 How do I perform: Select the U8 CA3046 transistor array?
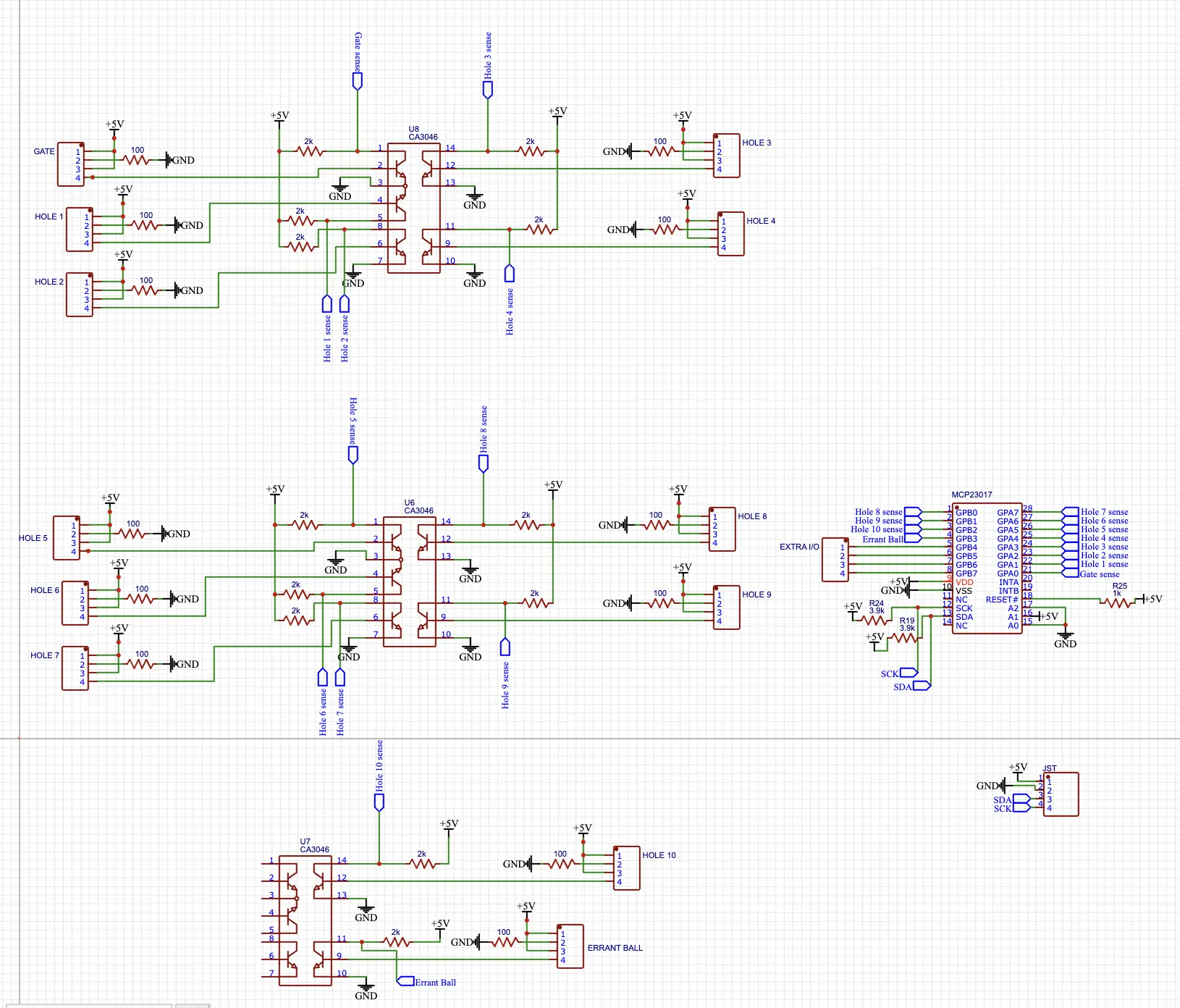pyautogui.click(x=413, y=209)
